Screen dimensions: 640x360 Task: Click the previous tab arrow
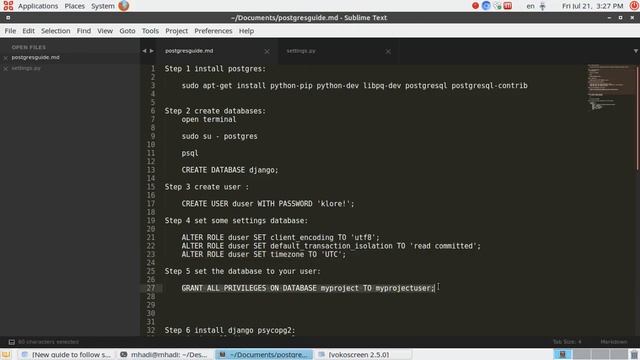(x=144, y=51)
